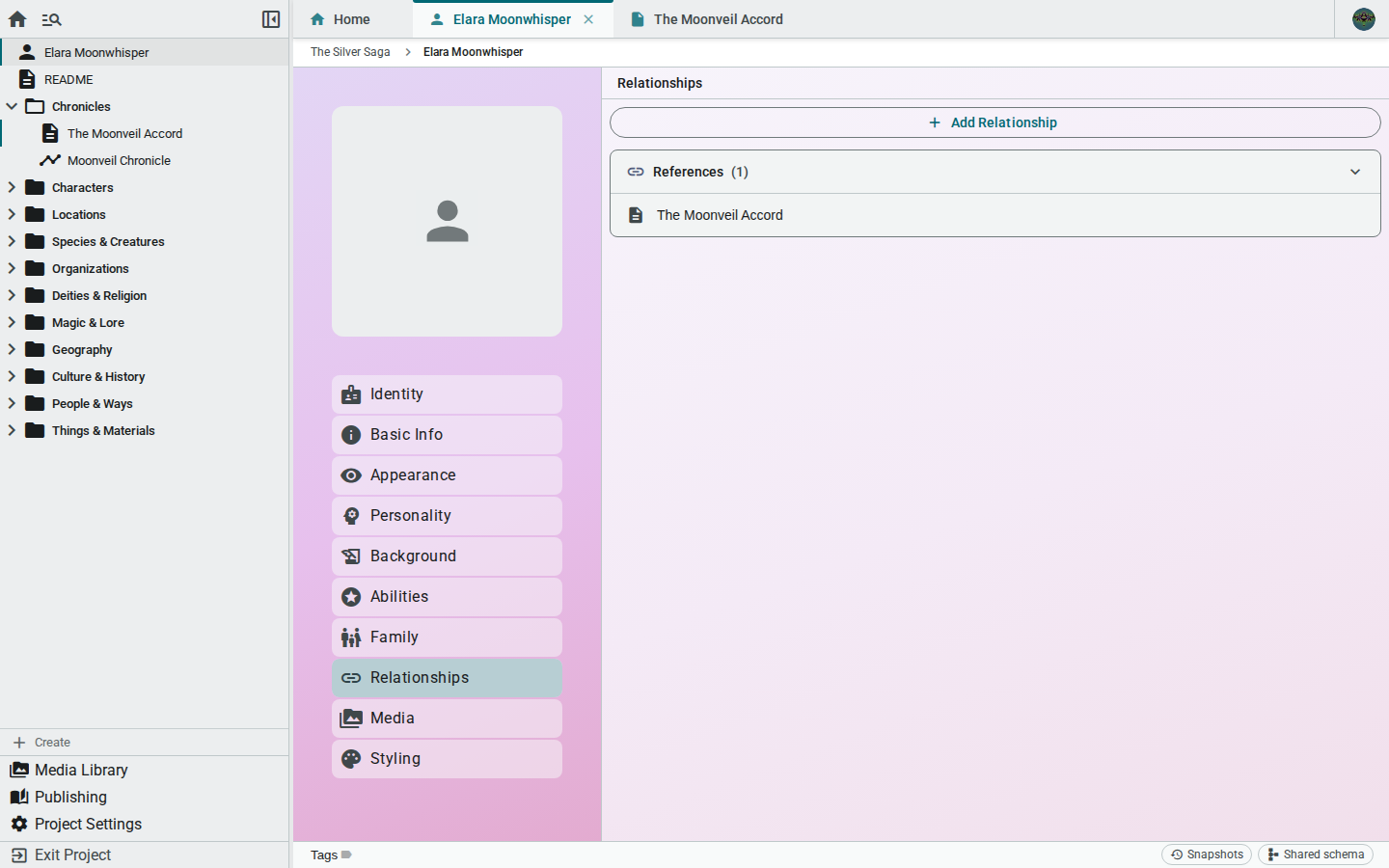Click the character portrait placeholder

click(447, 221)
